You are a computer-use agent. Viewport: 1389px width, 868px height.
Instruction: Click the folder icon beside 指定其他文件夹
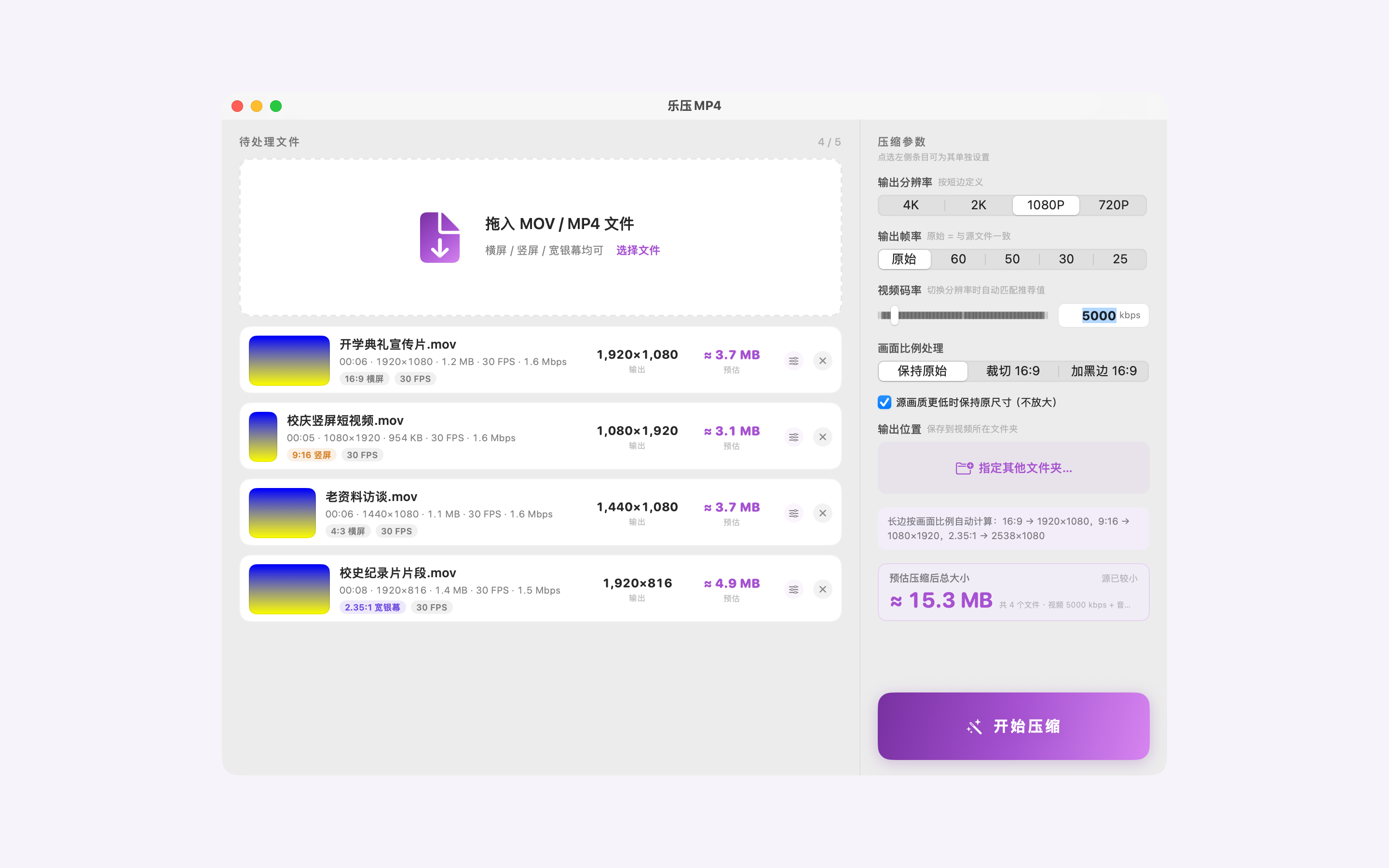pos(964,468)
